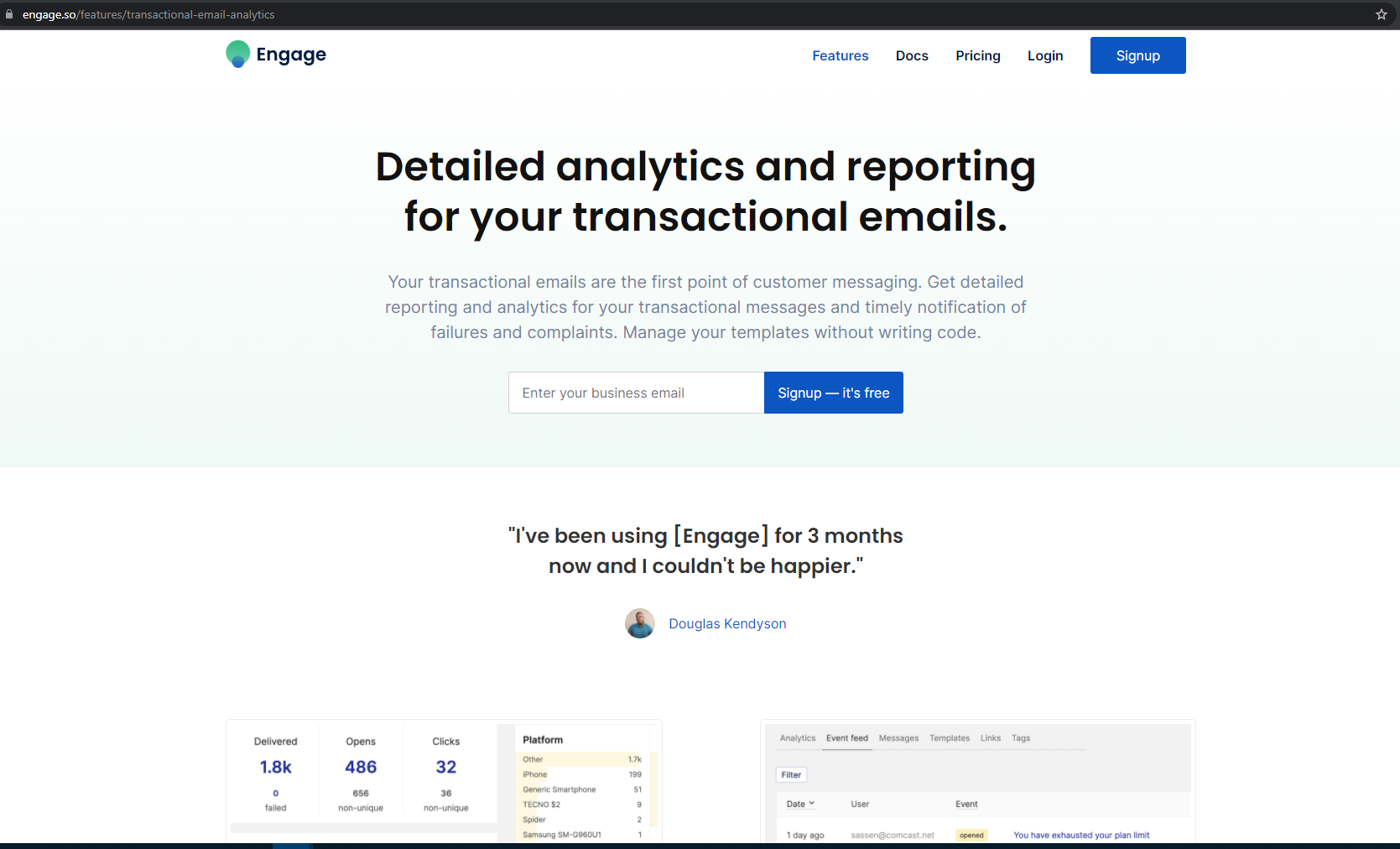Click the business email input field

(636, 393)
